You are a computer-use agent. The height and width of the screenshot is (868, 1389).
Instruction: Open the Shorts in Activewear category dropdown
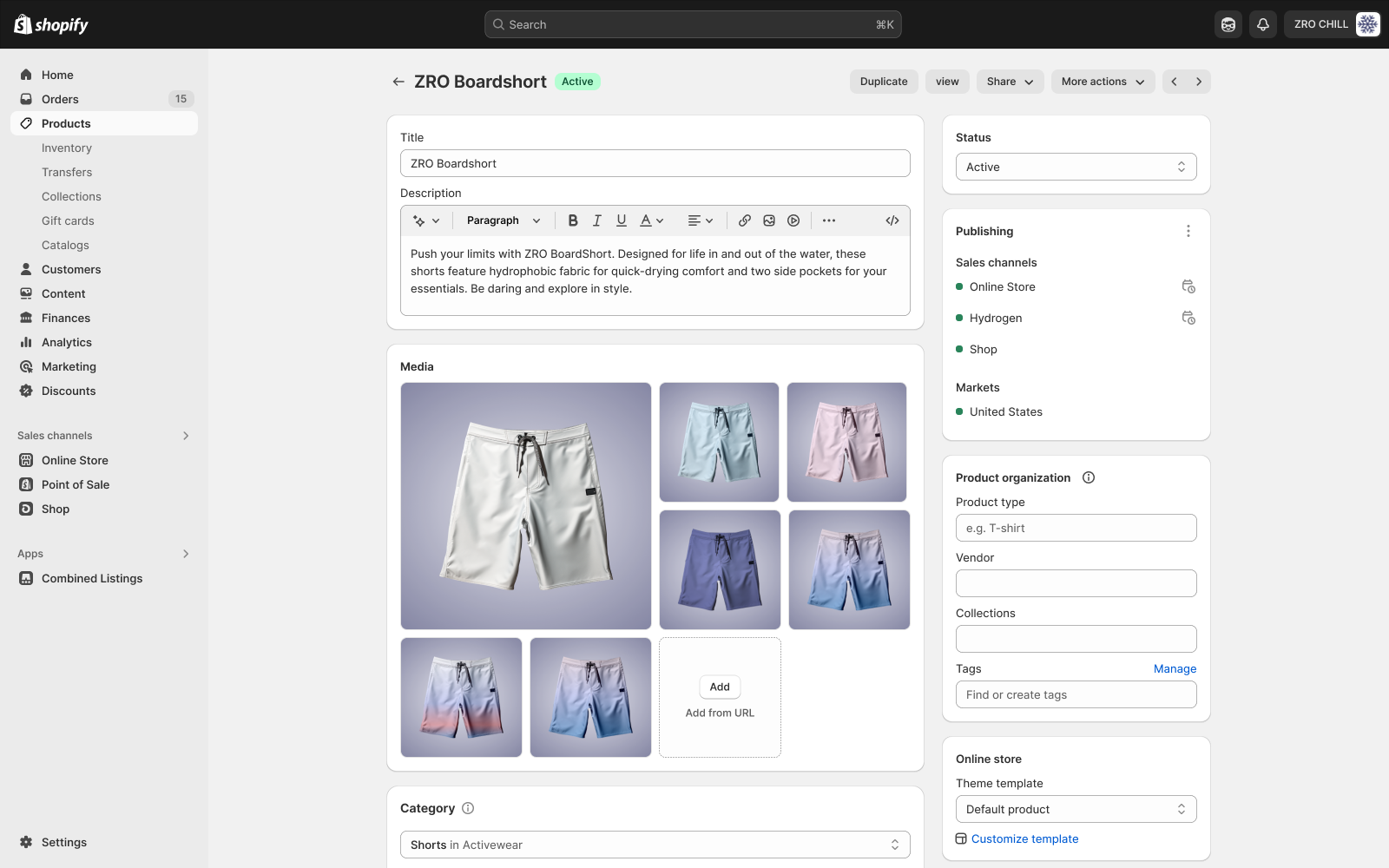point(655,845)
